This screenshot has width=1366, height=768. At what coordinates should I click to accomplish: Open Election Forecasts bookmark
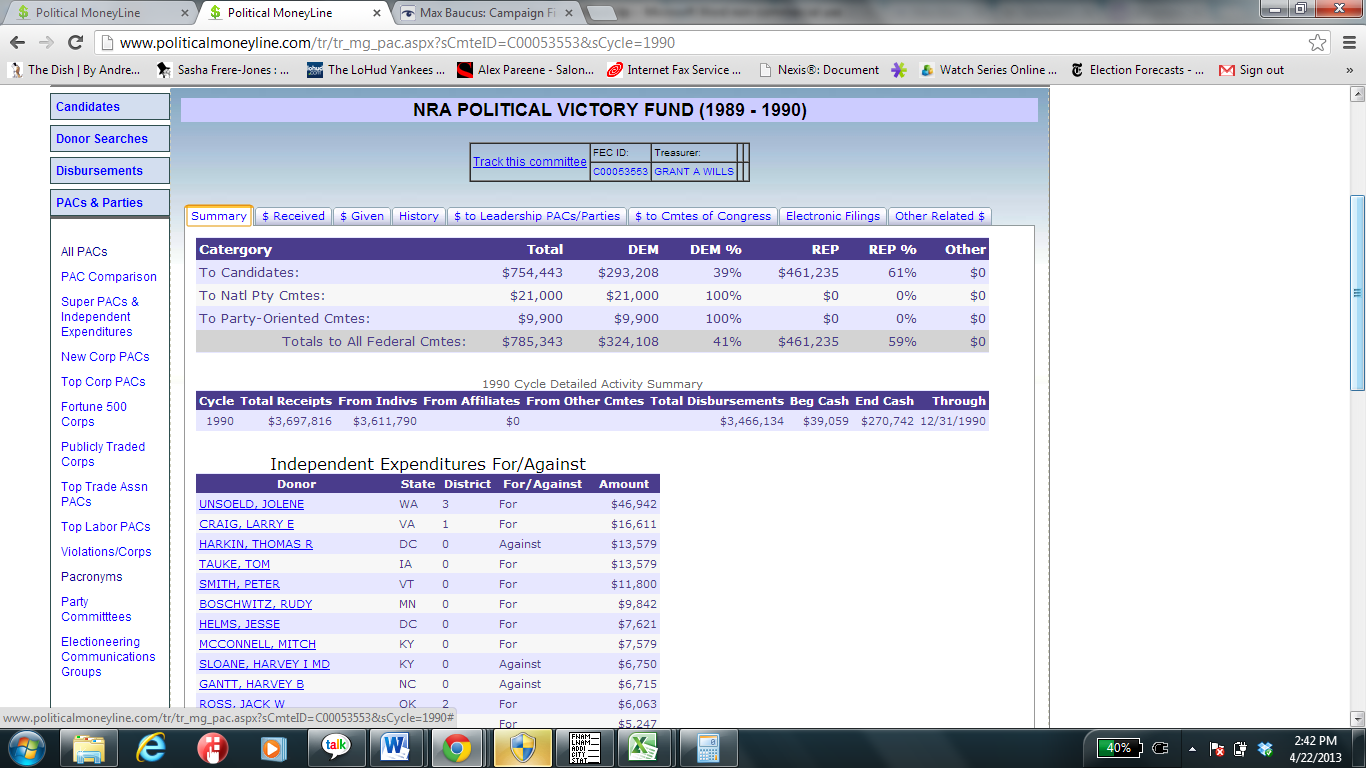click(x=1137, y=70)
